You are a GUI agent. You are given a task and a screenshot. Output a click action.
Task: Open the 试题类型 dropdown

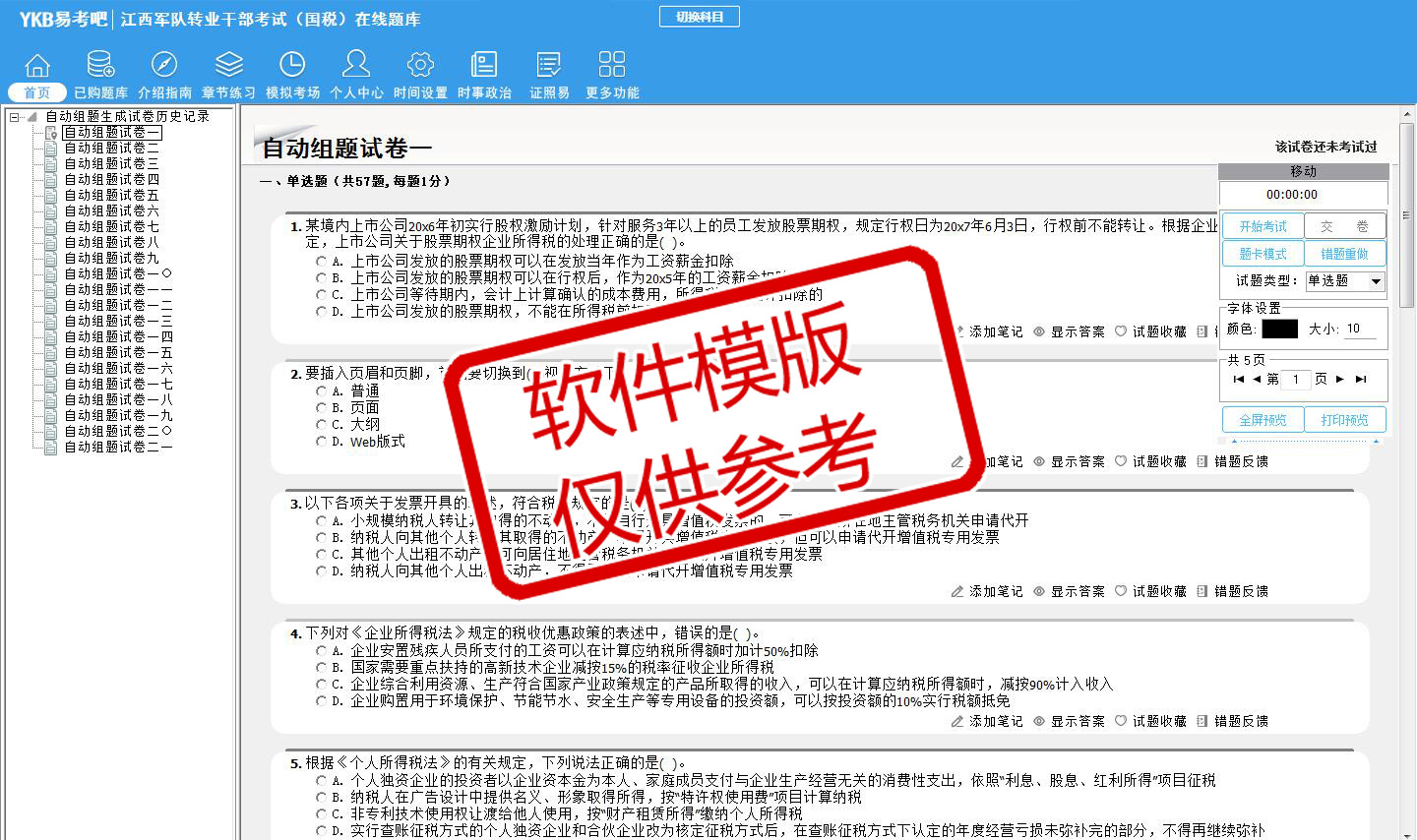1376,281
